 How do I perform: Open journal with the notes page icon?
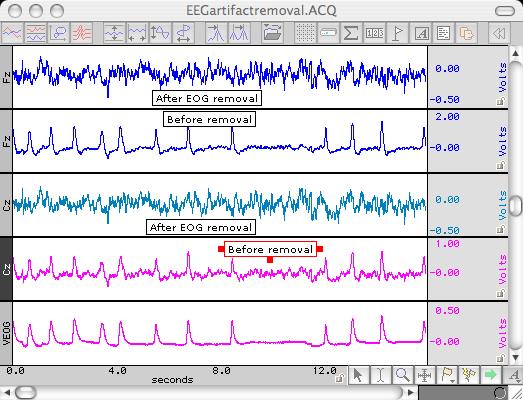pyautogui.click(x=443, y=33)
